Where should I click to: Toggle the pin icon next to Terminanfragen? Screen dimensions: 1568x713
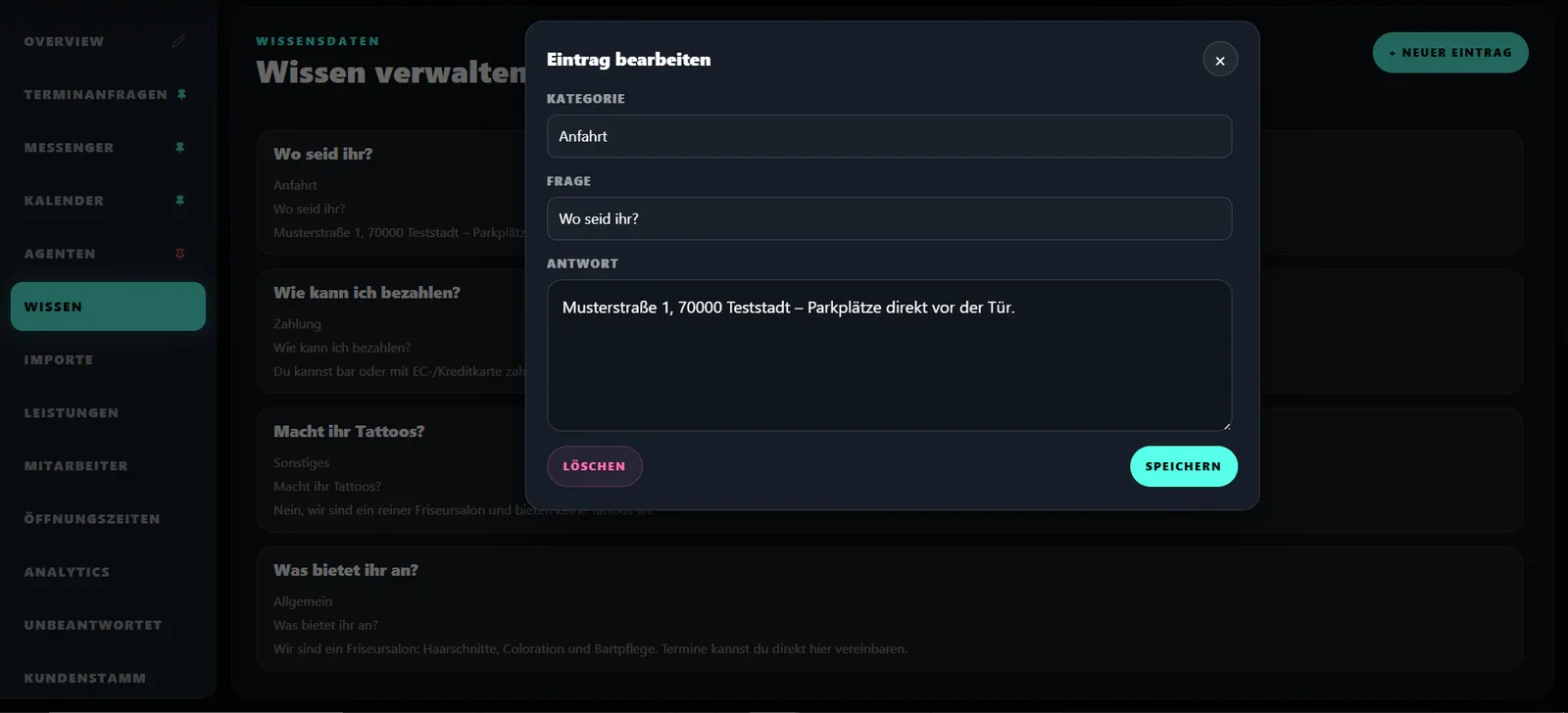click(180, 95)
